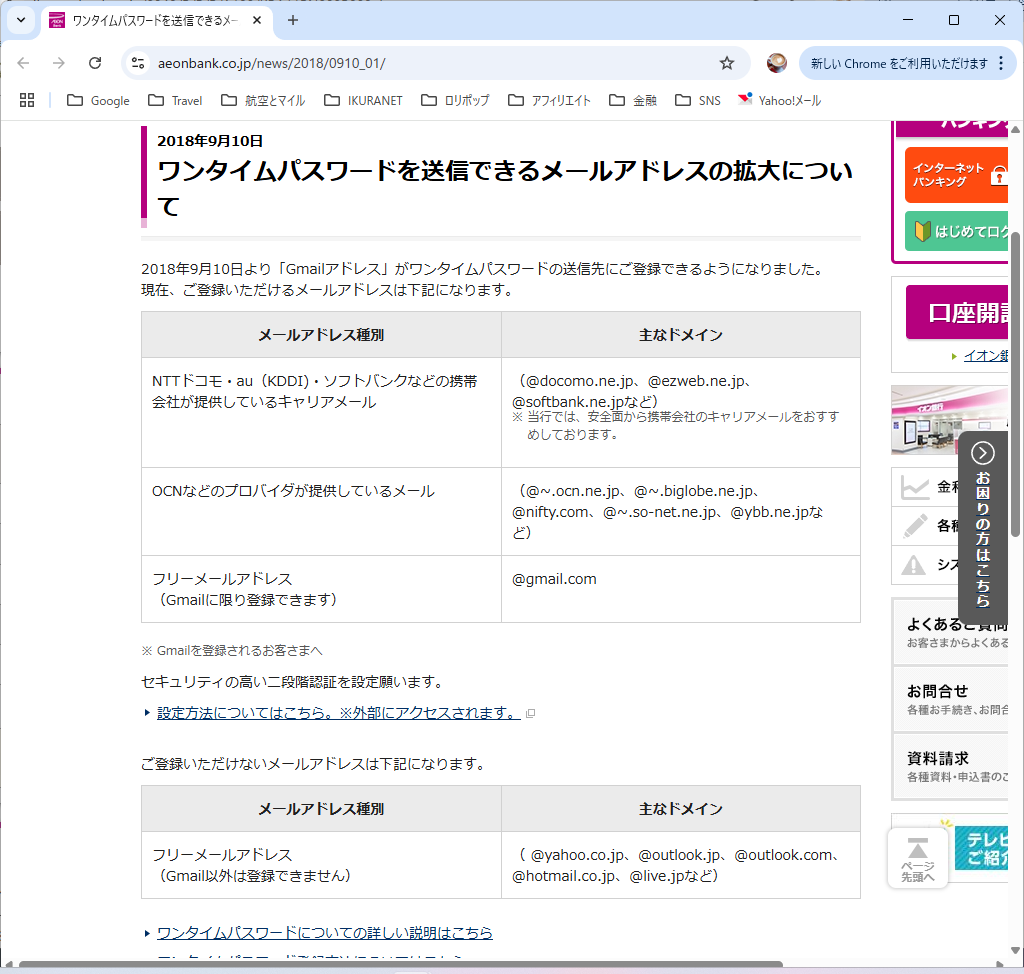Screen dimensions: 1024x974
Task: Bookmark this page with star icon
Action: tap(727, 63)
